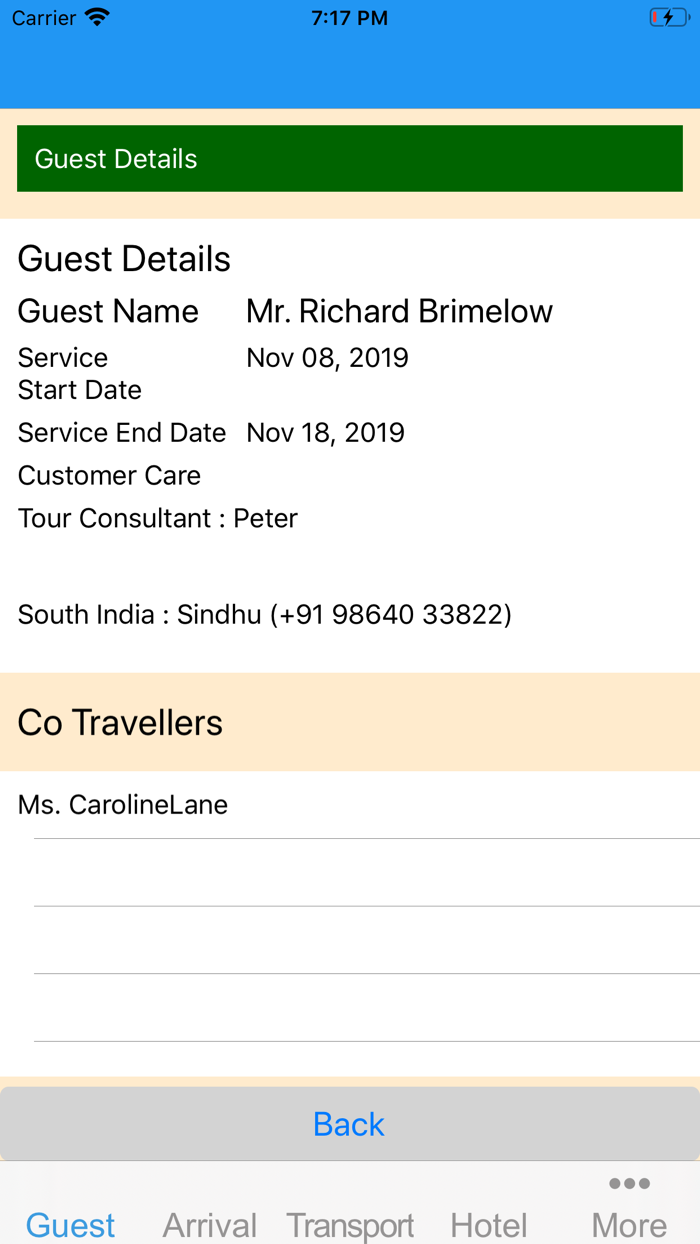Tap the 7:17 PM clock display

(x=349, y=16)
